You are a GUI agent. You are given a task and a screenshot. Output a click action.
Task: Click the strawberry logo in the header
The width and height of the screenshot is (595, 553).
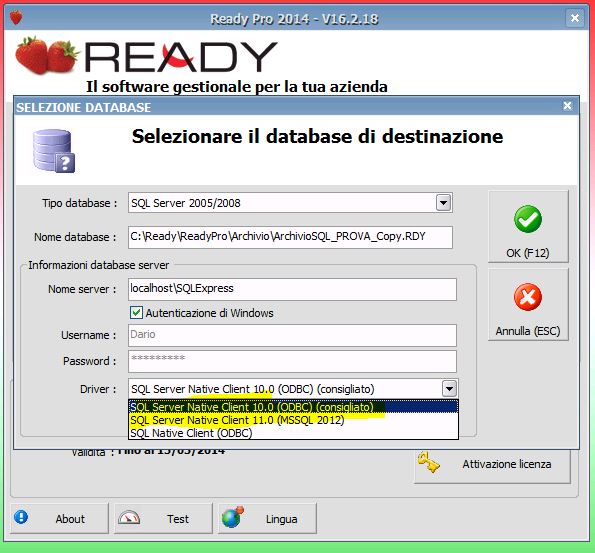tap(47, 55)
